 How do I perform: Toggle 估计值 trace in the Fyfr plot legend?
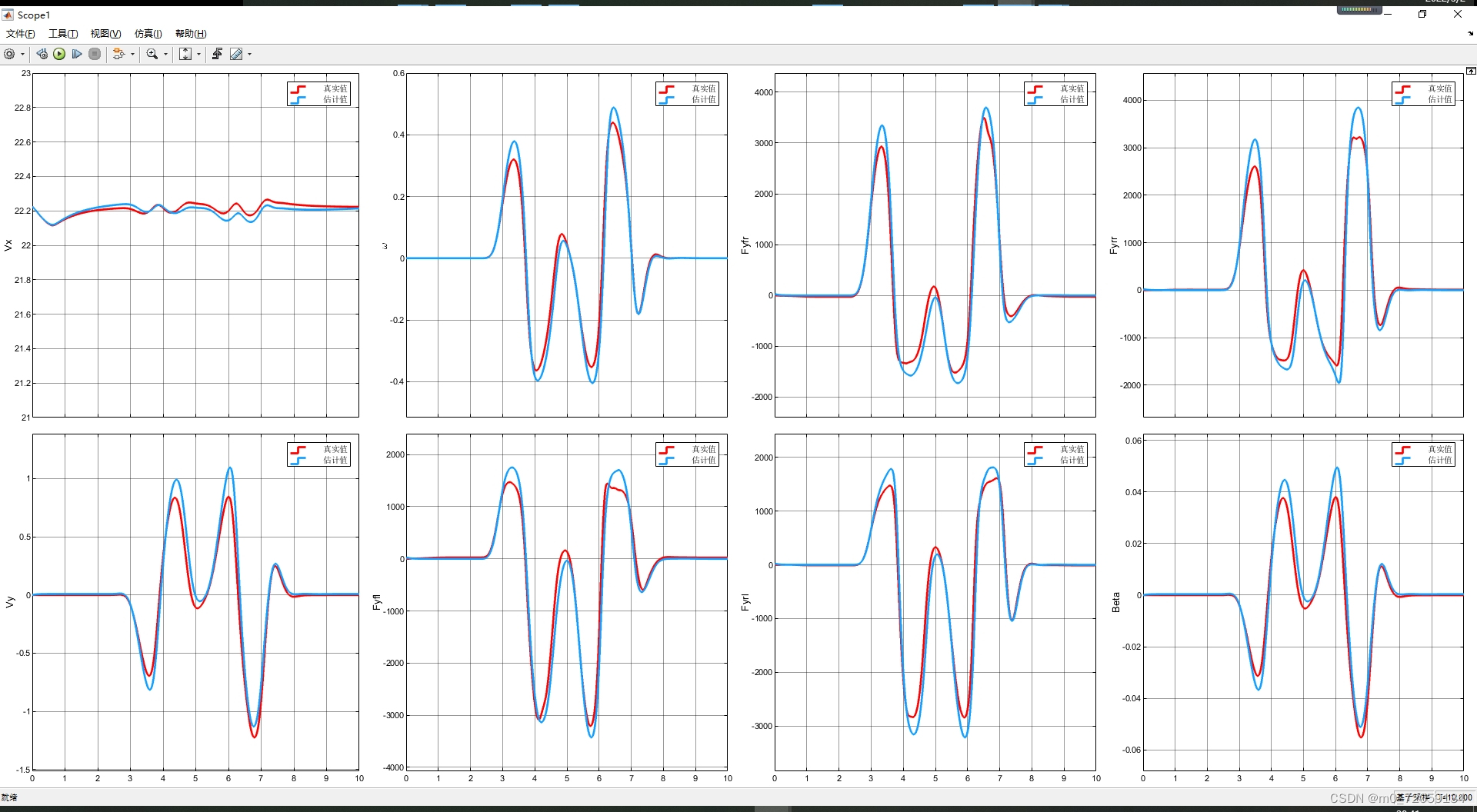click(x=1072, y=99)
